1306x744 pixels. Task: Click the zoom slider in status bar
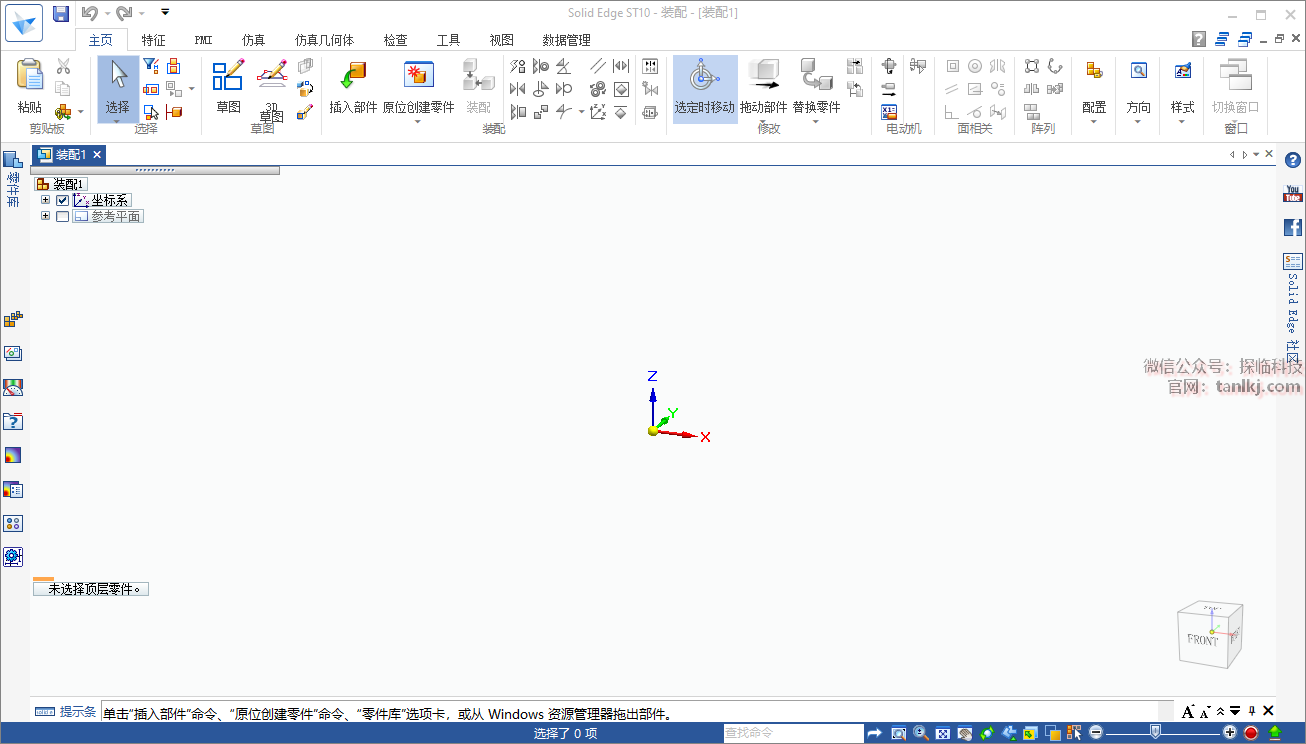click(x=1155, y=733)
